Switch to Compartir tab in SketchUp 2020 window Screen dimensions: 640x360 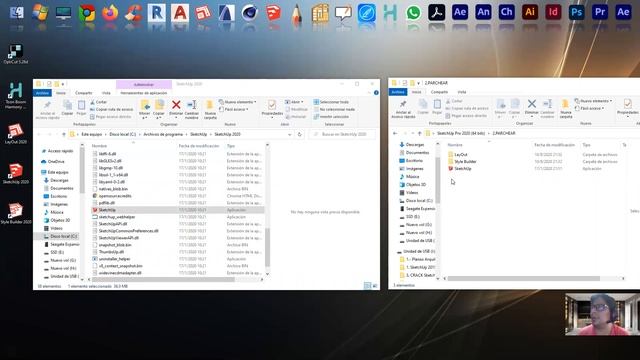84,93
